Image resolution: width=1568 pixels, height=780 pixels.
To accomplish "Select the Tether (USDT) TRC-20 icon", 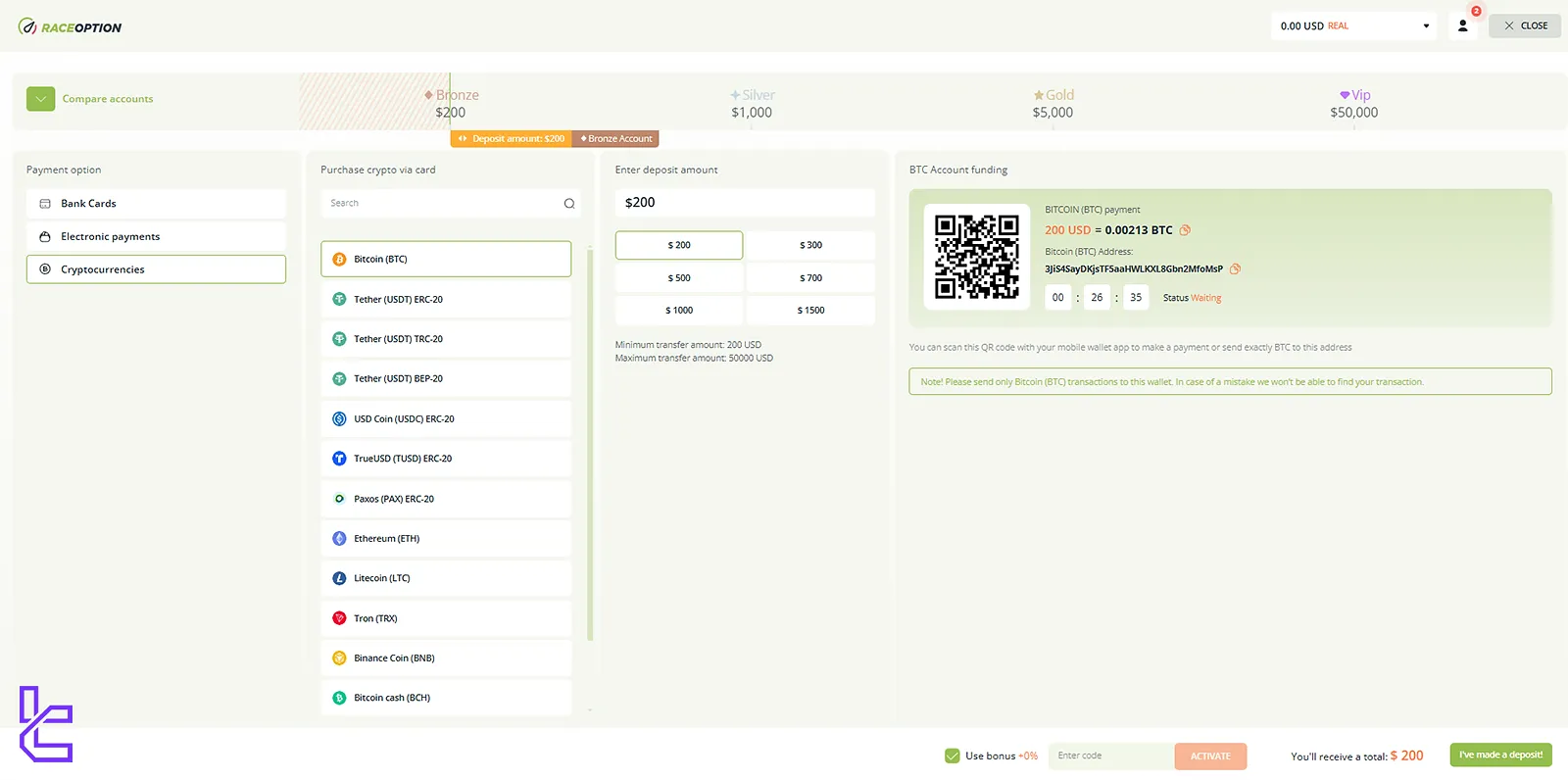I will click(339, 339).
